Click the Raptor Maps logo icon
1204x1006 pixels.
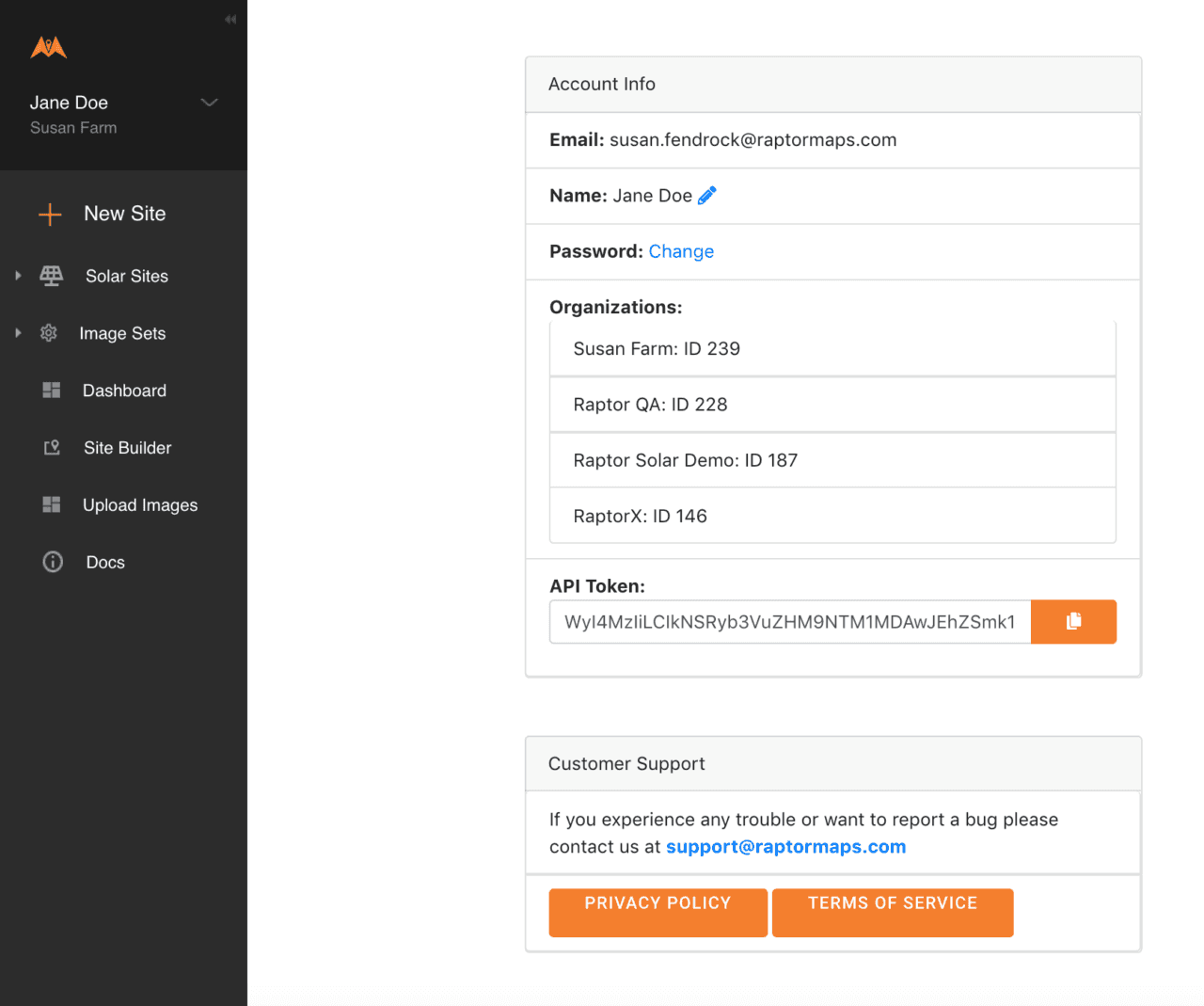coord(48,47)
